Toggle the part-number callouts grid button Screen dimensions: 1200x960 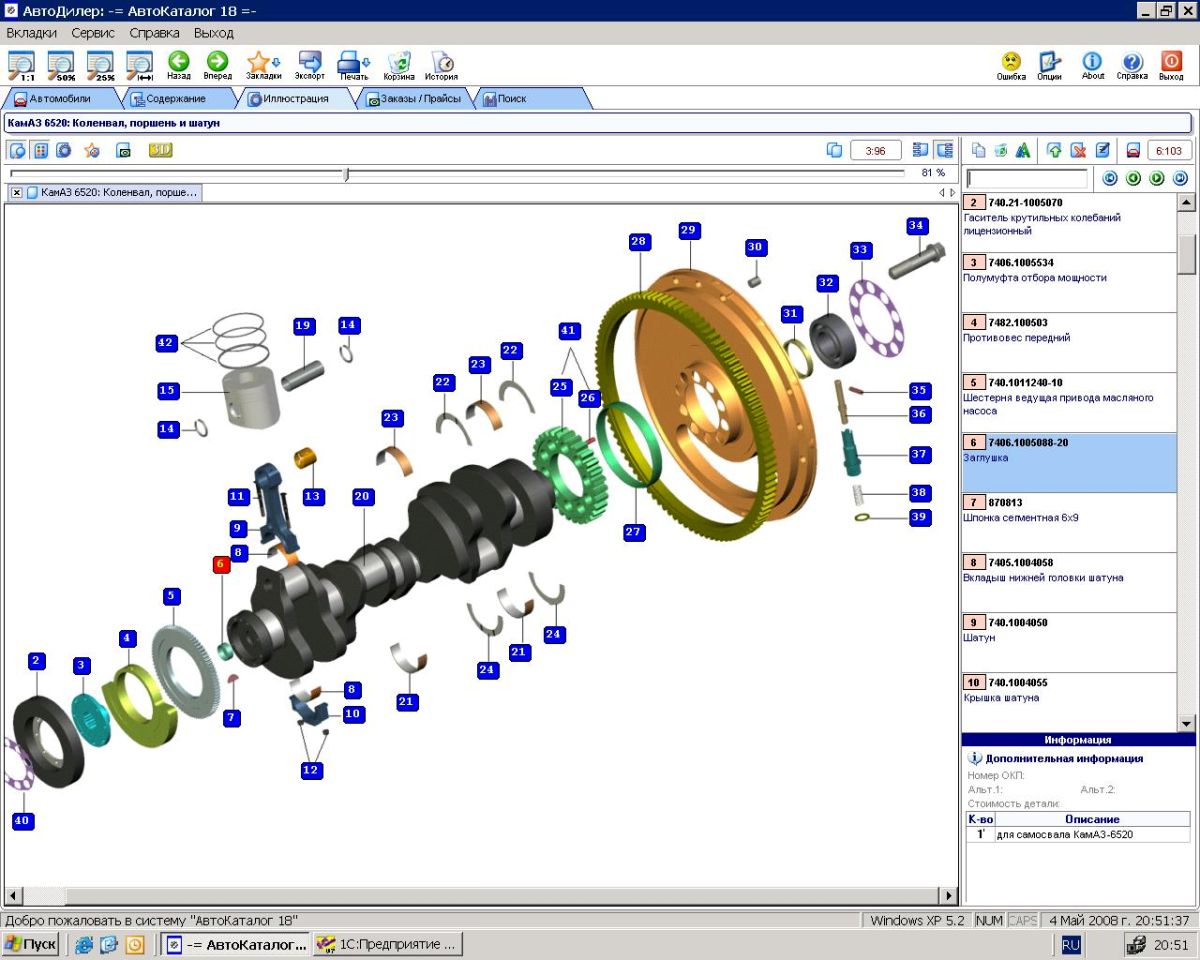(41, 150)
